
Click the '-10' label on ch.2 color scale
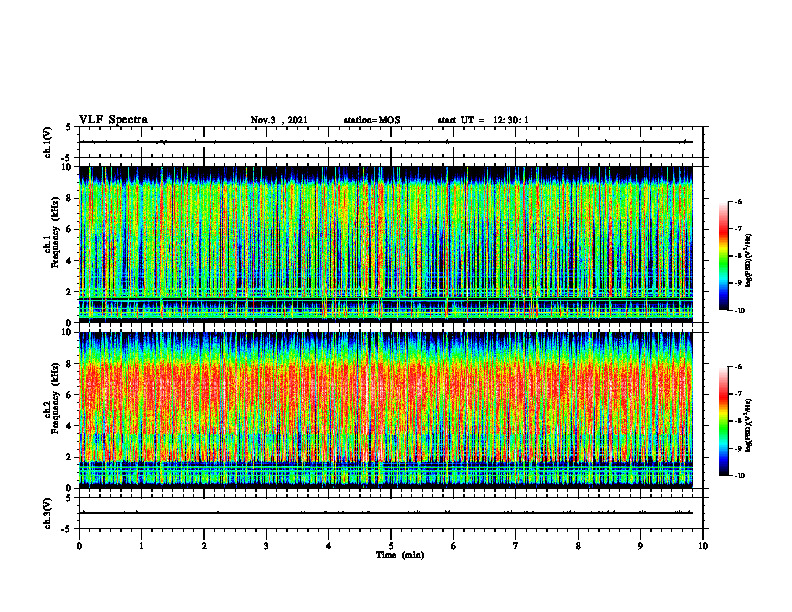click(x=739, y=476)
